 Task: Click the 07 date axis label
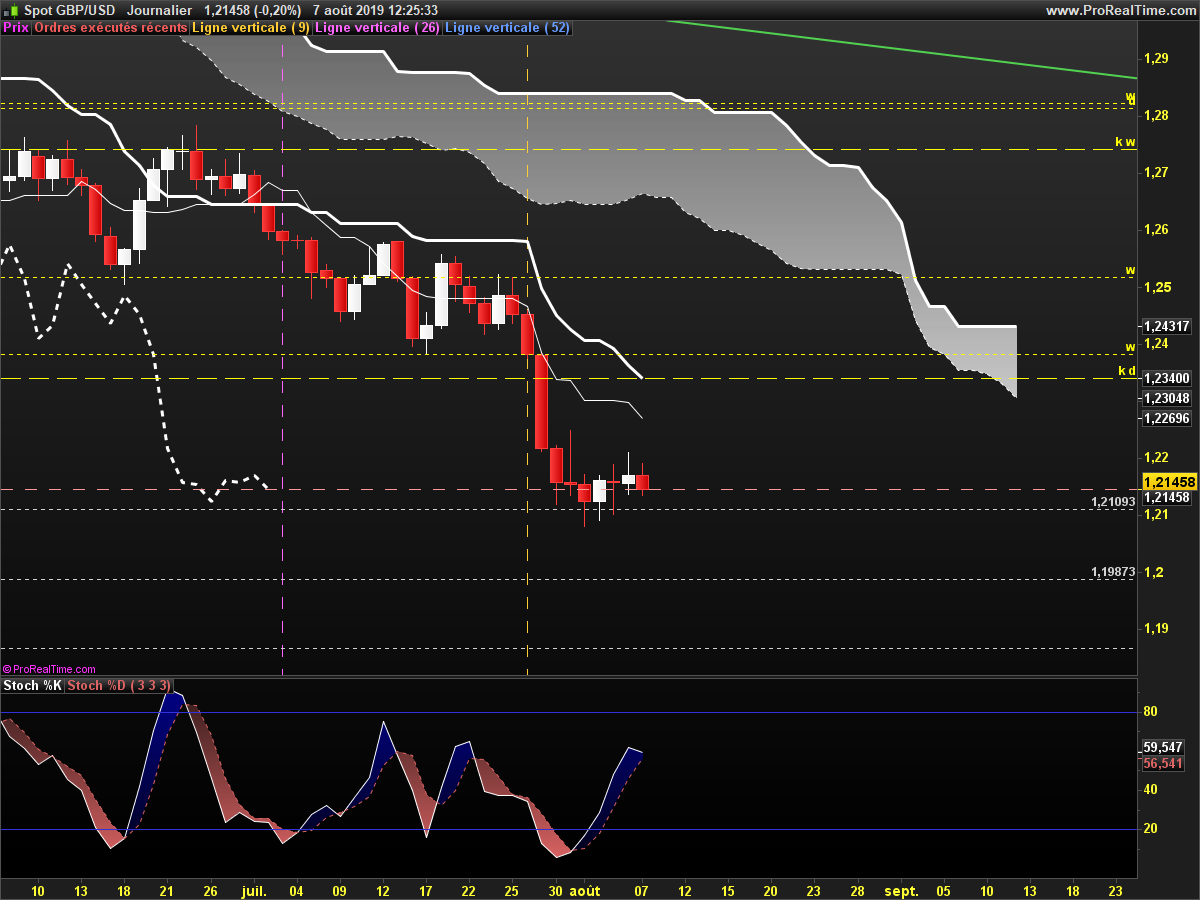tap(641, 889)
